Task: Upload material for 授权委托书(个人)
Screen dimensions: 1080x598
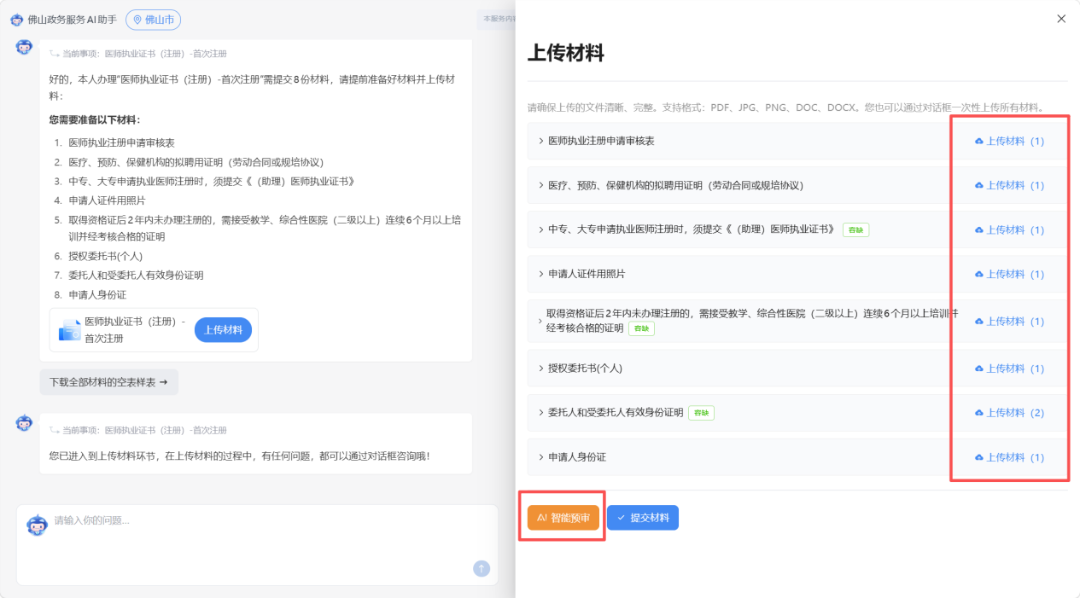Action: (x=1009, y=369)
